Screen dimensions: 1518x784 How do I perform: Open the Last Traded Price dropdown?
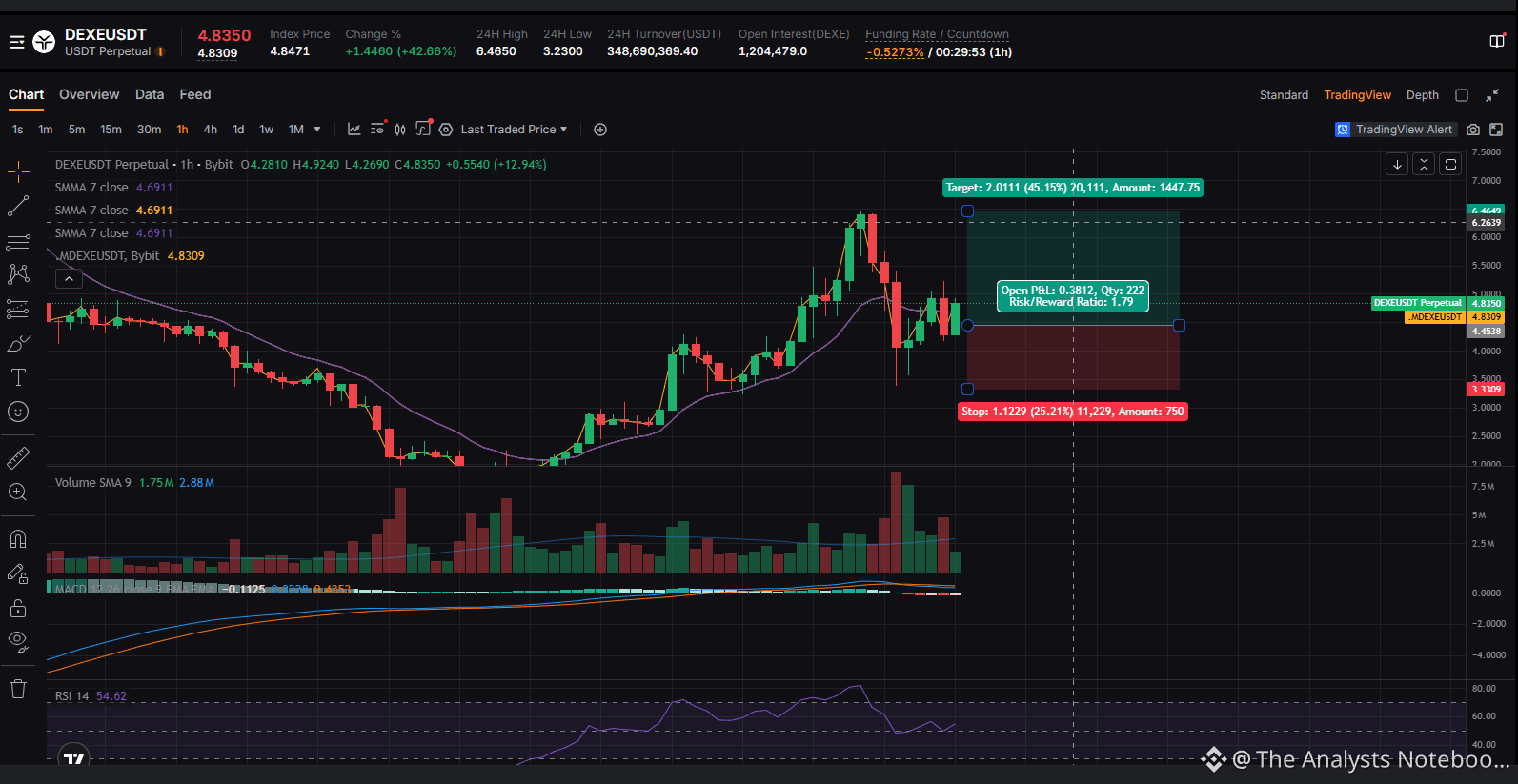(x=514, y=130)
